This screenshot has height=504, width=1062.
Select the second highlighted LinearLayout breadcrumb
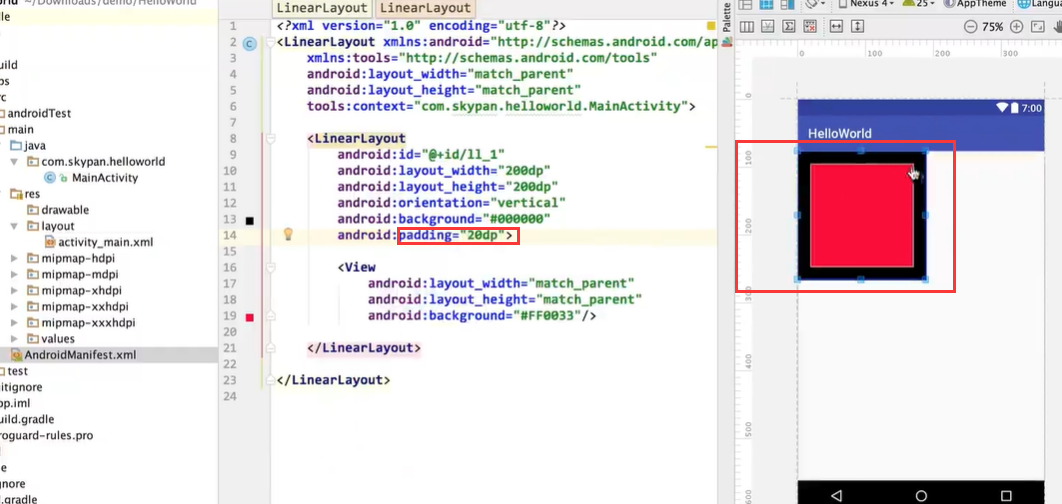pyautogui.click(x=425, y=9)
